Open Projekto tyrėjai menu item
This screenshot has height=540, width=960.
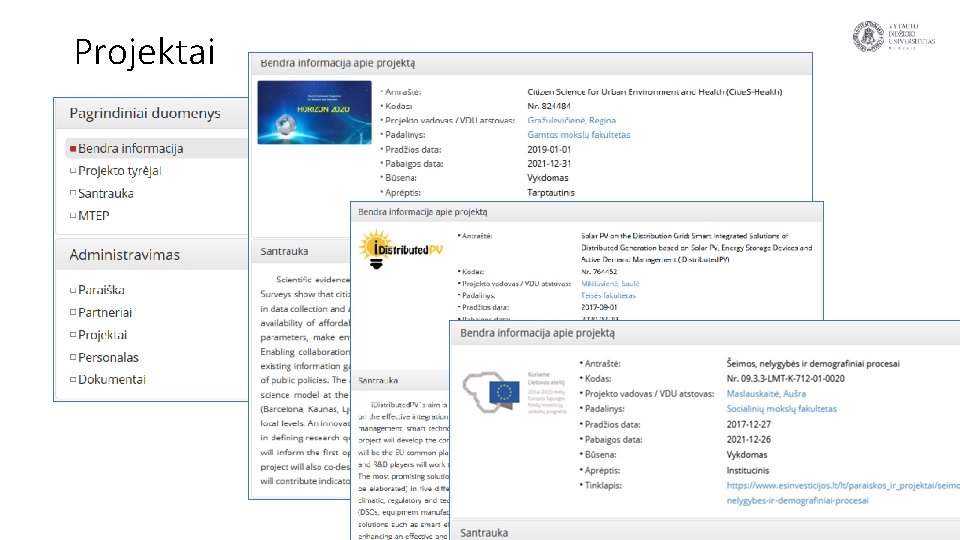pos(119,171)
